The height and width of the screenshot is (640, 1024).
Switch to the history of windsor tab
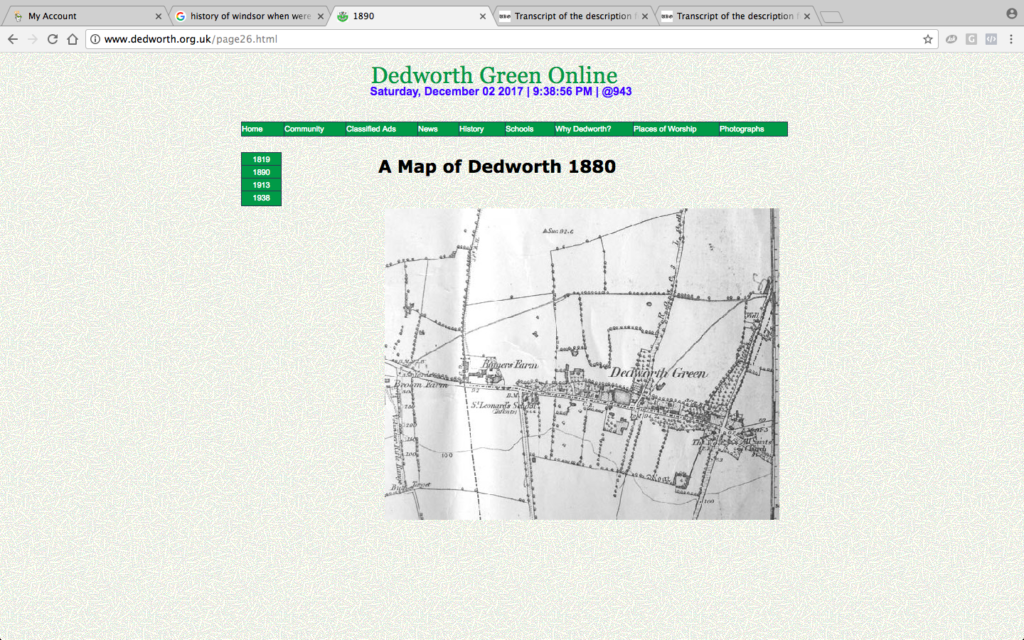(248, 16)
